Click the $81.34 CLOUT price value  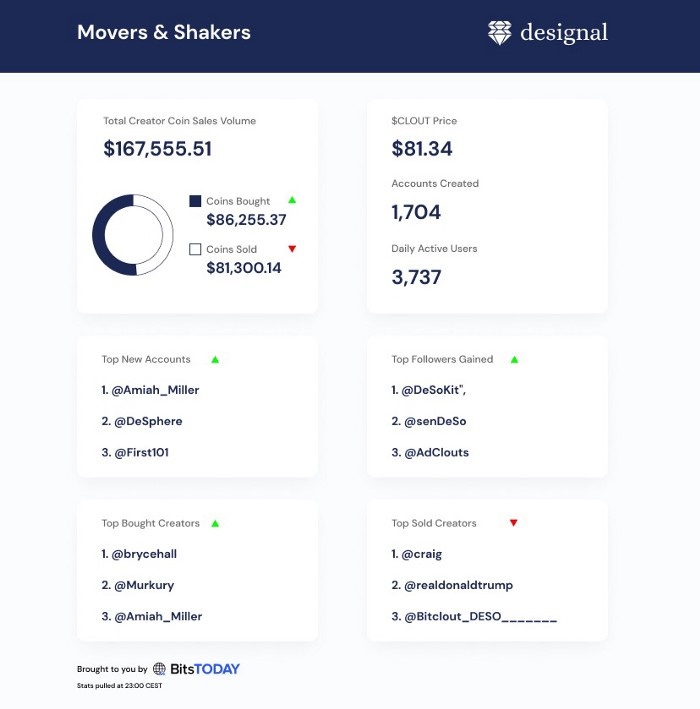pyautogui.click(x=421, y=149)
